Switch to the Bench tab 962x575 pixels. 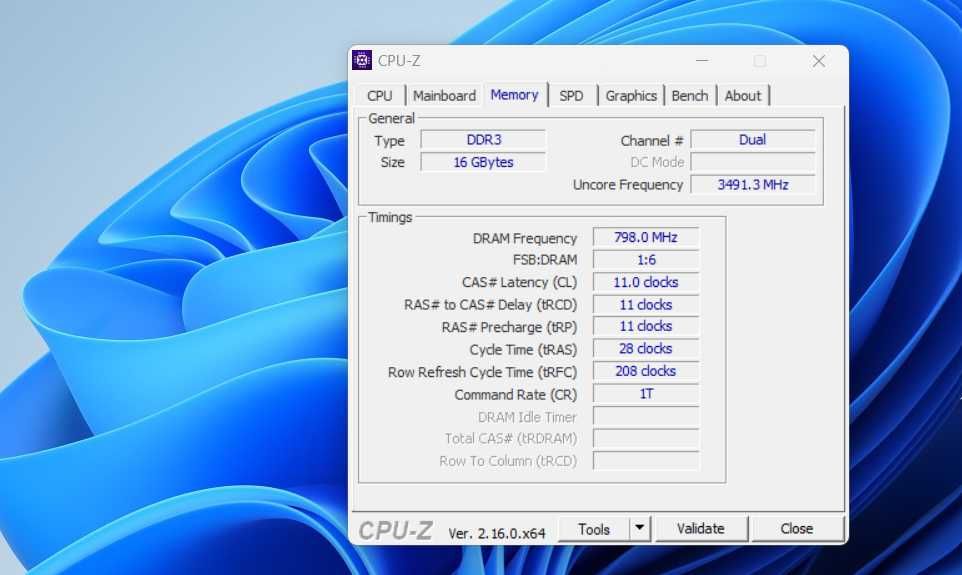(x=690, y=96)
